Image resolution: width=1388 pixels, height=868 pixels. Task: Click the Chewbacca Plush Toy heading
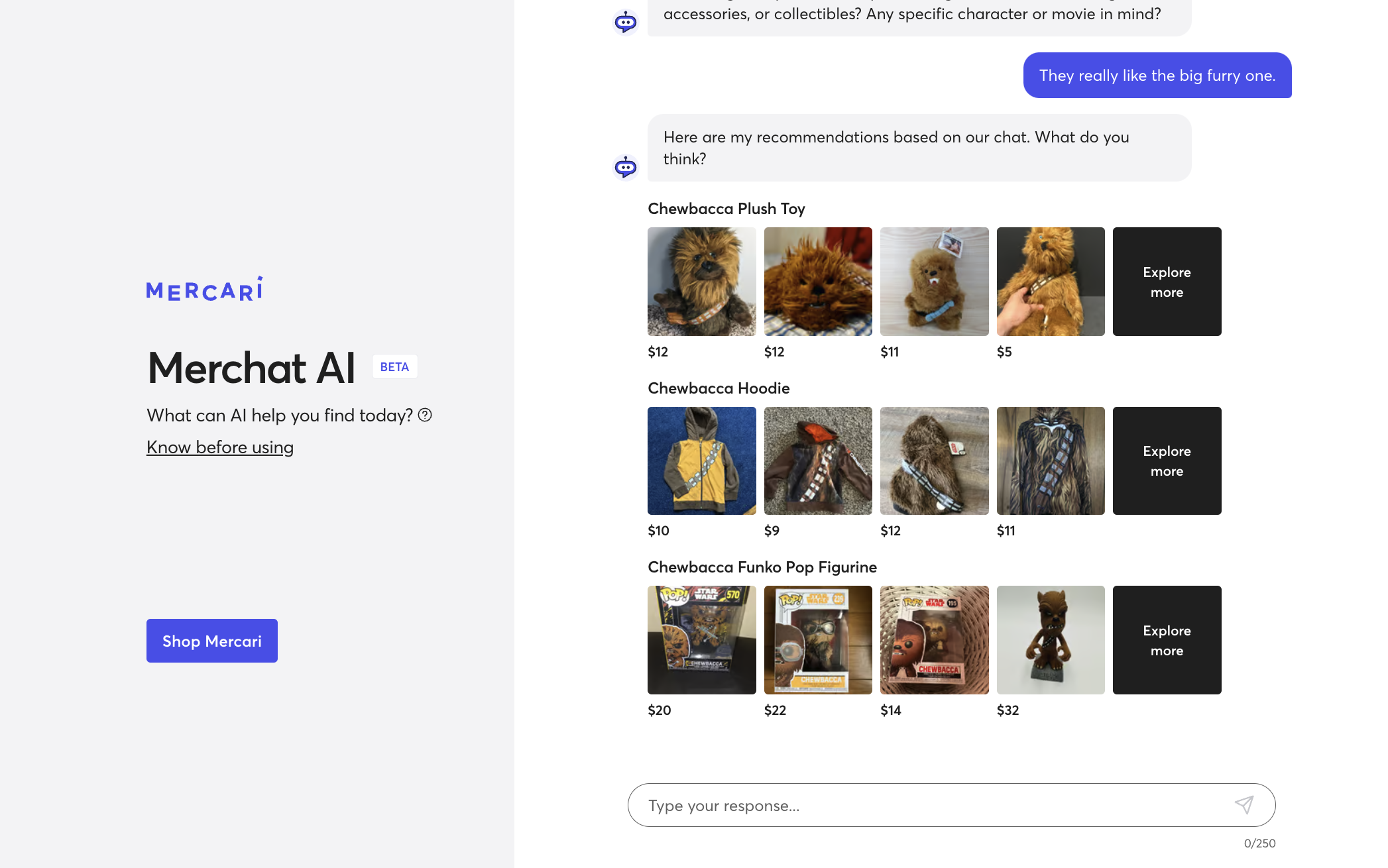click(x=726, y=209)
